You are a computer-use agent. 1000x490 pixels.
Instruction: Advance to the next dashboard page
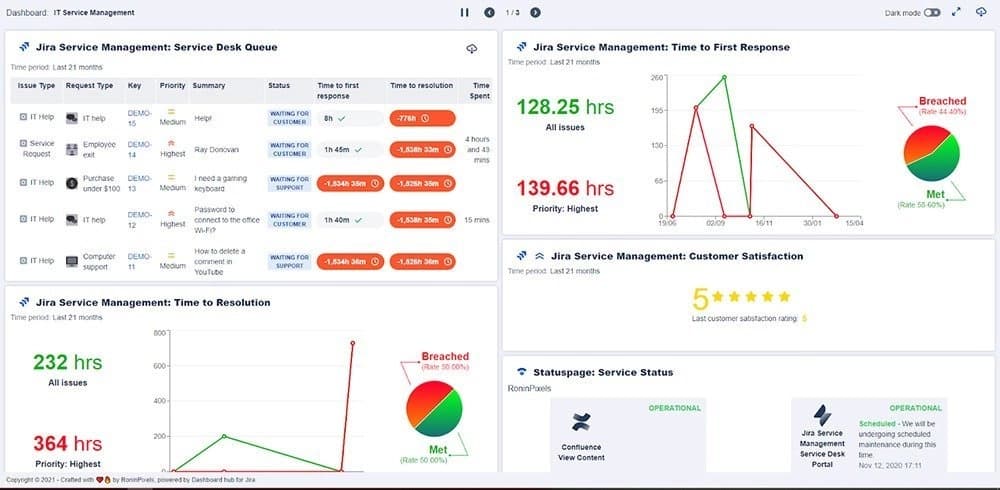click(x=536, y=12)
